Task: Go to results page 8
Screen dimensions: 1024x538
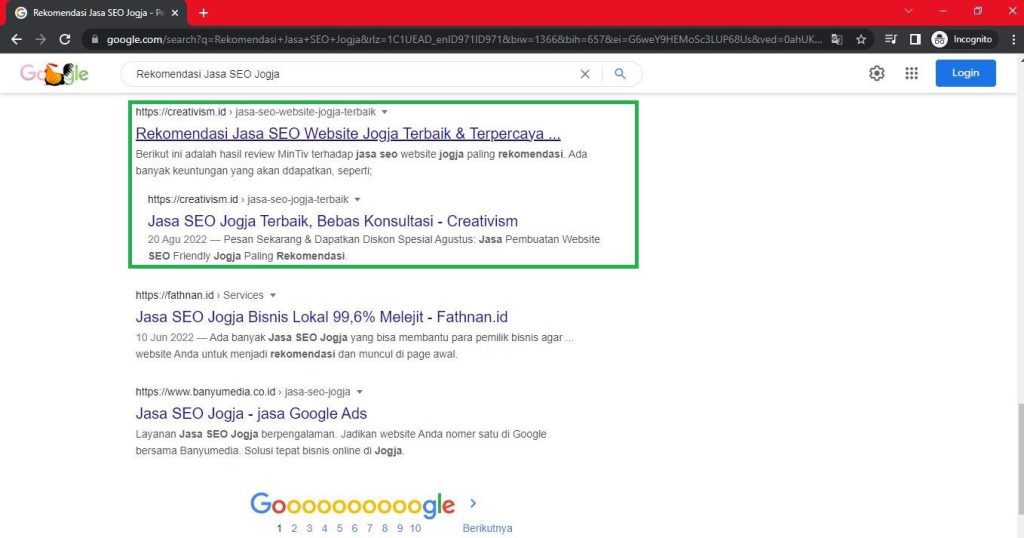Action: pos(384,528)
